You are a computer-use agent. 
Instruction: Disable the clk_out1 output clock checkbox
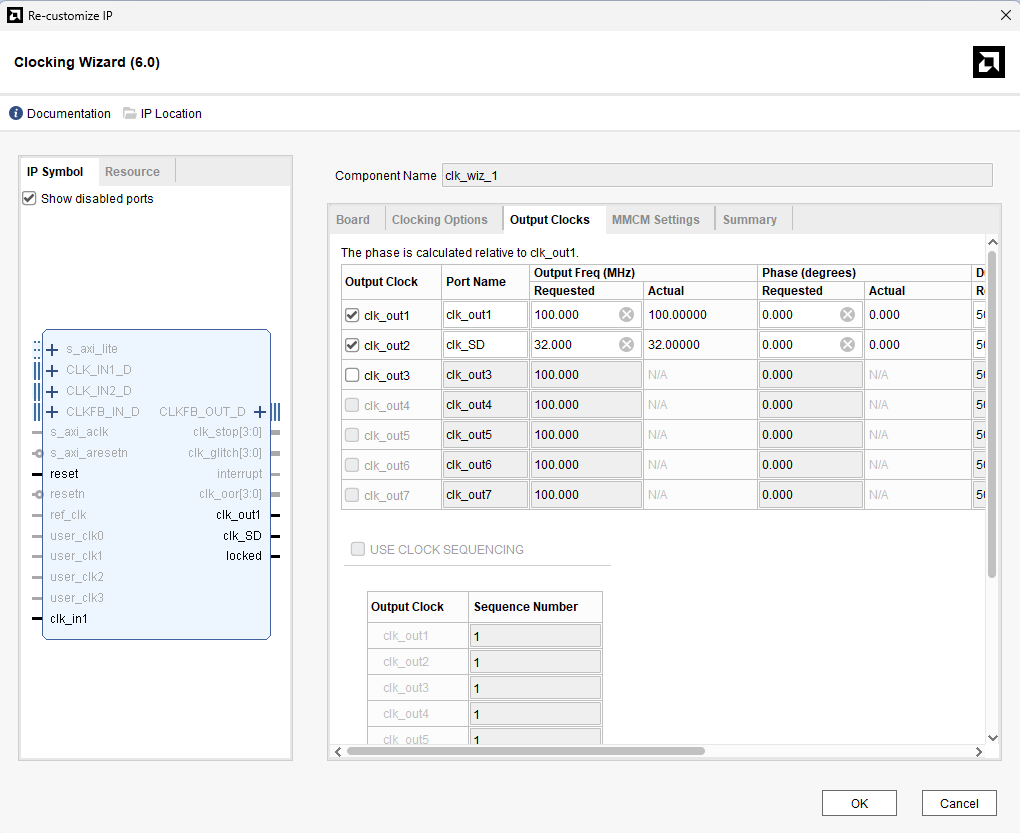click(x=352, y=315)
